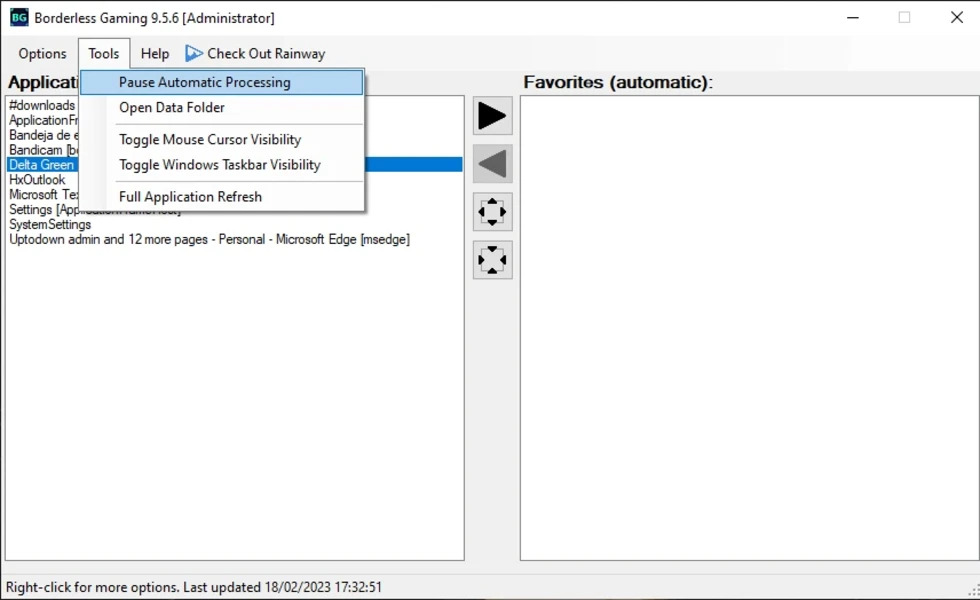The height and width of the screenshot is (600, 980).
Task: Collapse the Tools menu
Action: pos(103,54)
